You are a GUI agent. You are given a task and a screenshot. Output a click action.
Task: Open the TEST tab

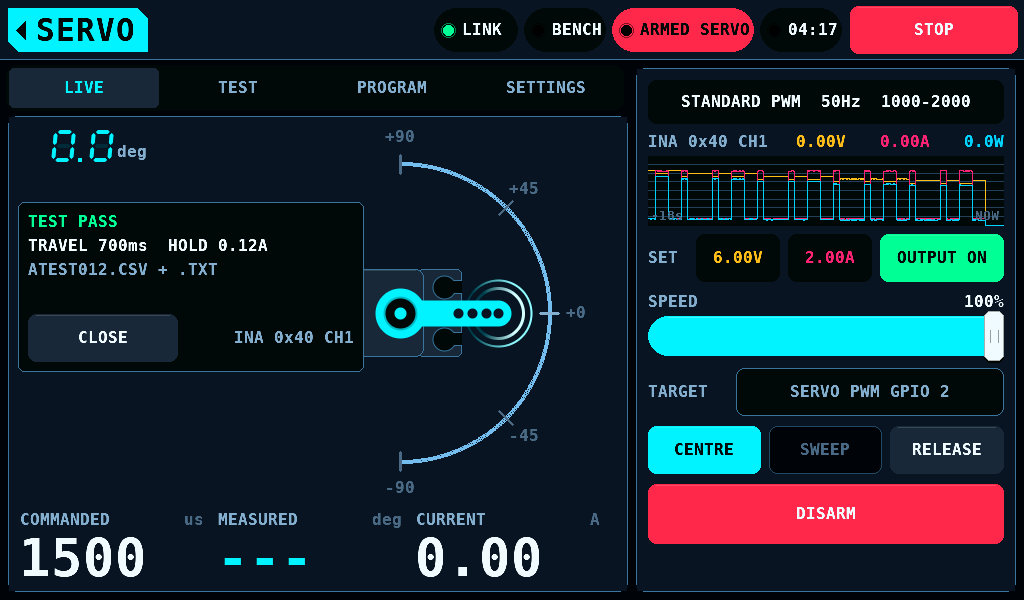click(238, 87)
